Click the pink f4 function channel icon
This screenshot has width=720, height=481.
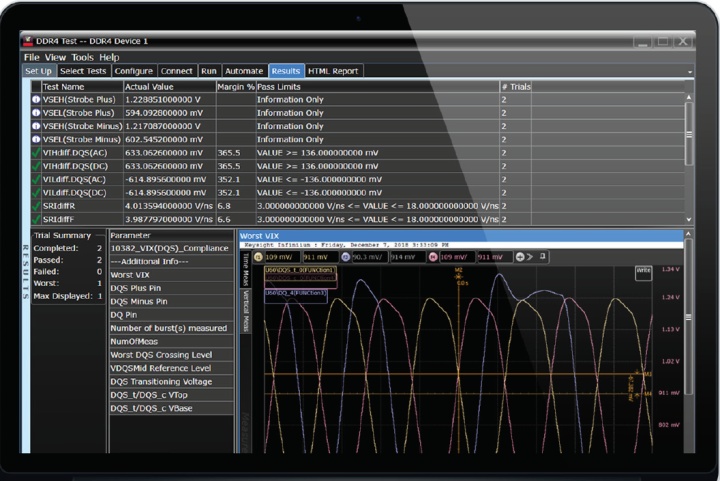(x=433, y=257)
